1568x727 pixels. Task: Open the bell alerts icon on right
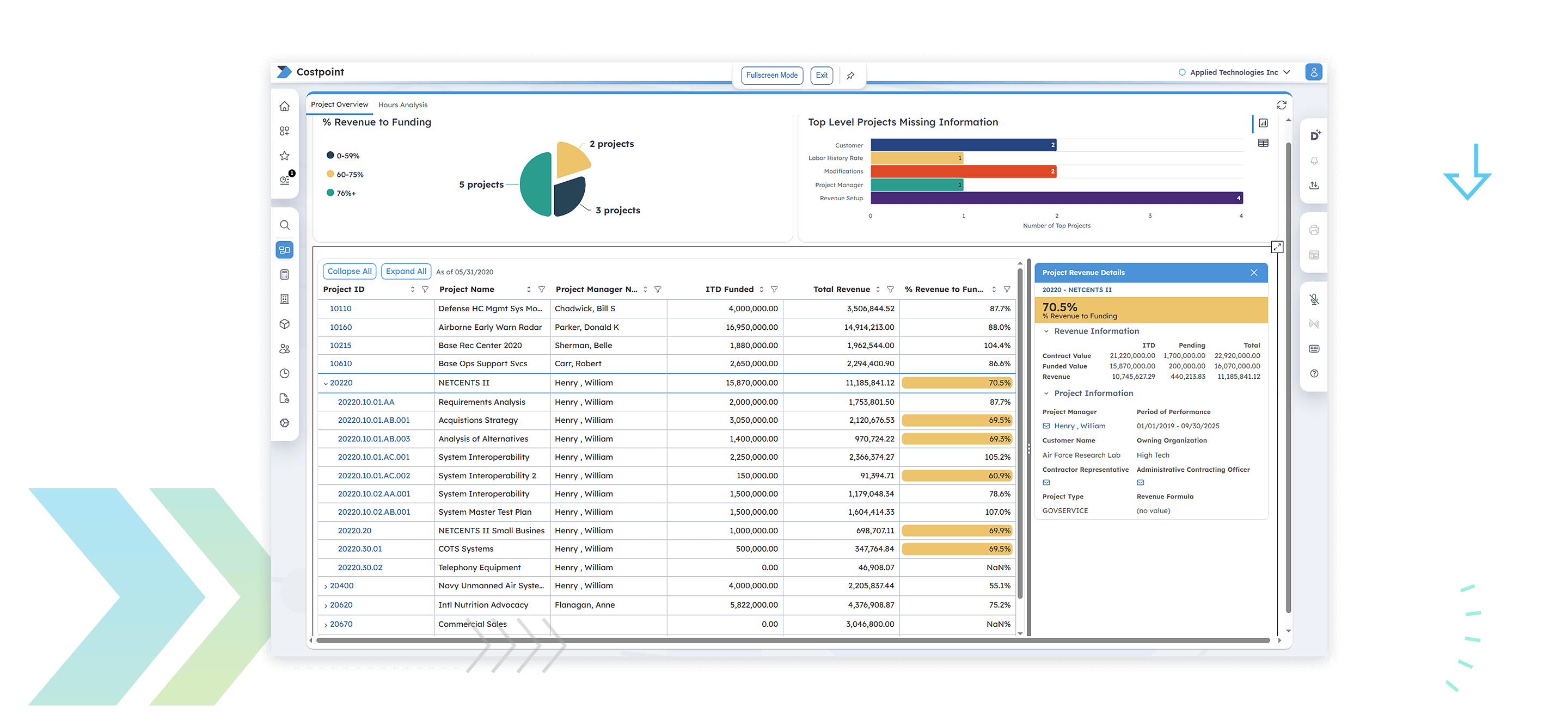click(x=1314, y=161)
